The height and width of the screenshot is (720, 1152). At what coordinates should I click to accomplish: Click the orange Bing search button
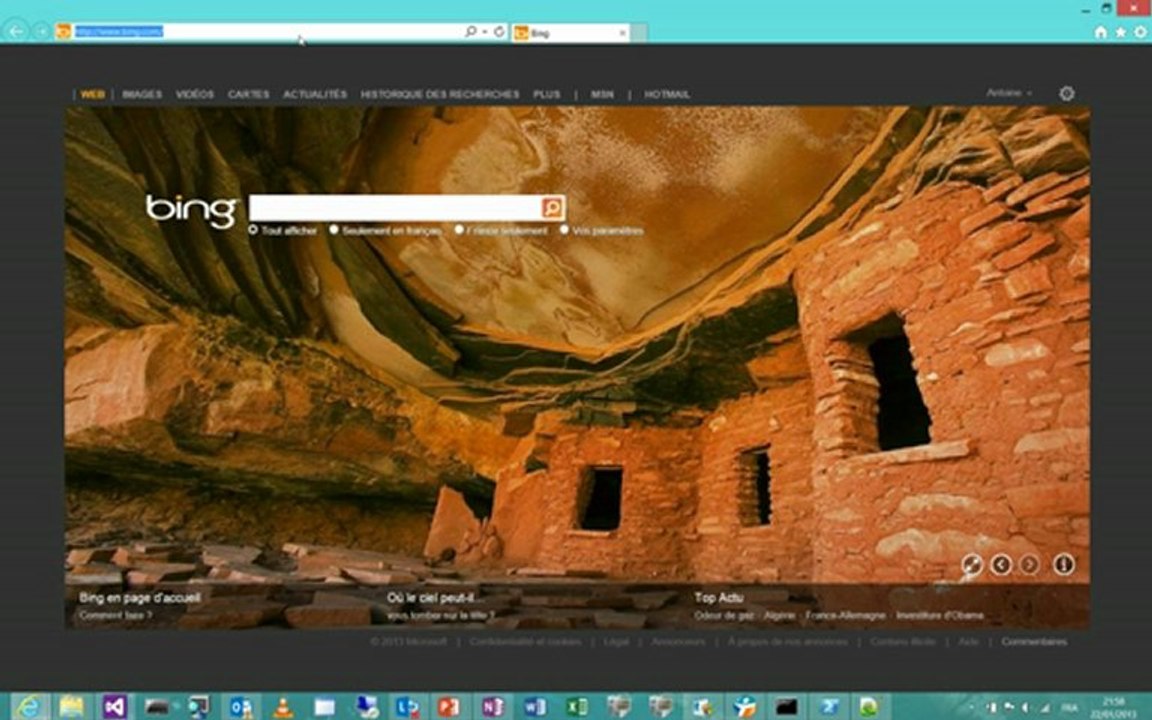pyautogui.click(x=552, y=208)
